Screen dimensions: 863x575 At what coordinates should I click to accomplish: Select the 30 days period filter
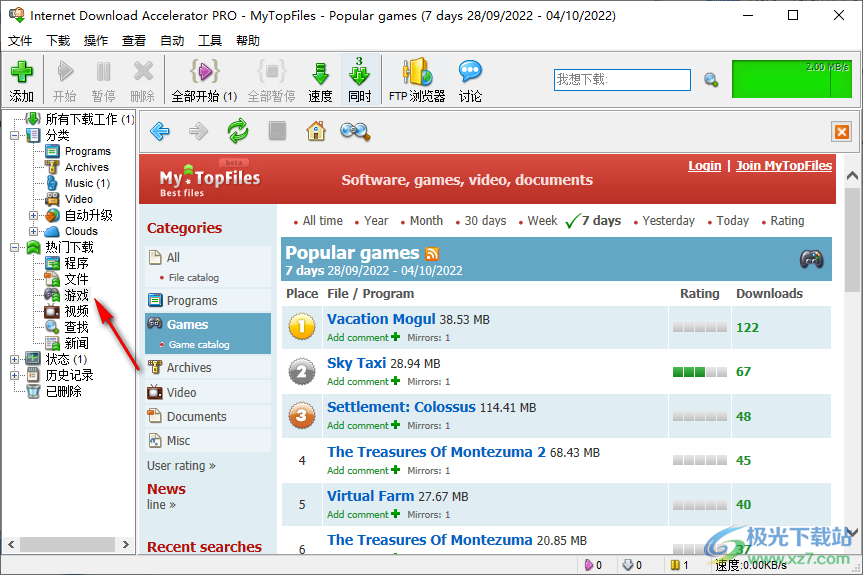(x=485, y=221)
